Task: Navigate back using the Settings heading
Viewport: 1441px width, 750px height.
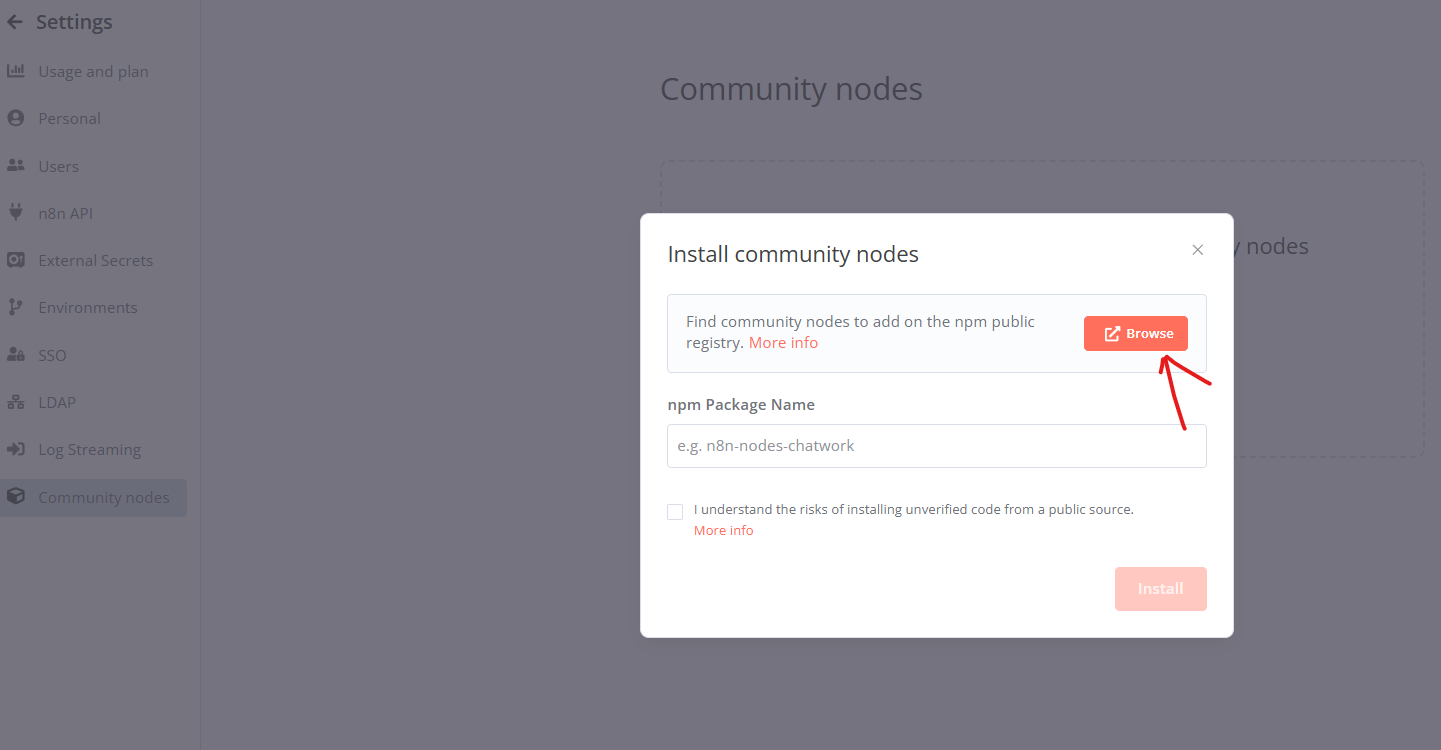Action: pos(76,21)
